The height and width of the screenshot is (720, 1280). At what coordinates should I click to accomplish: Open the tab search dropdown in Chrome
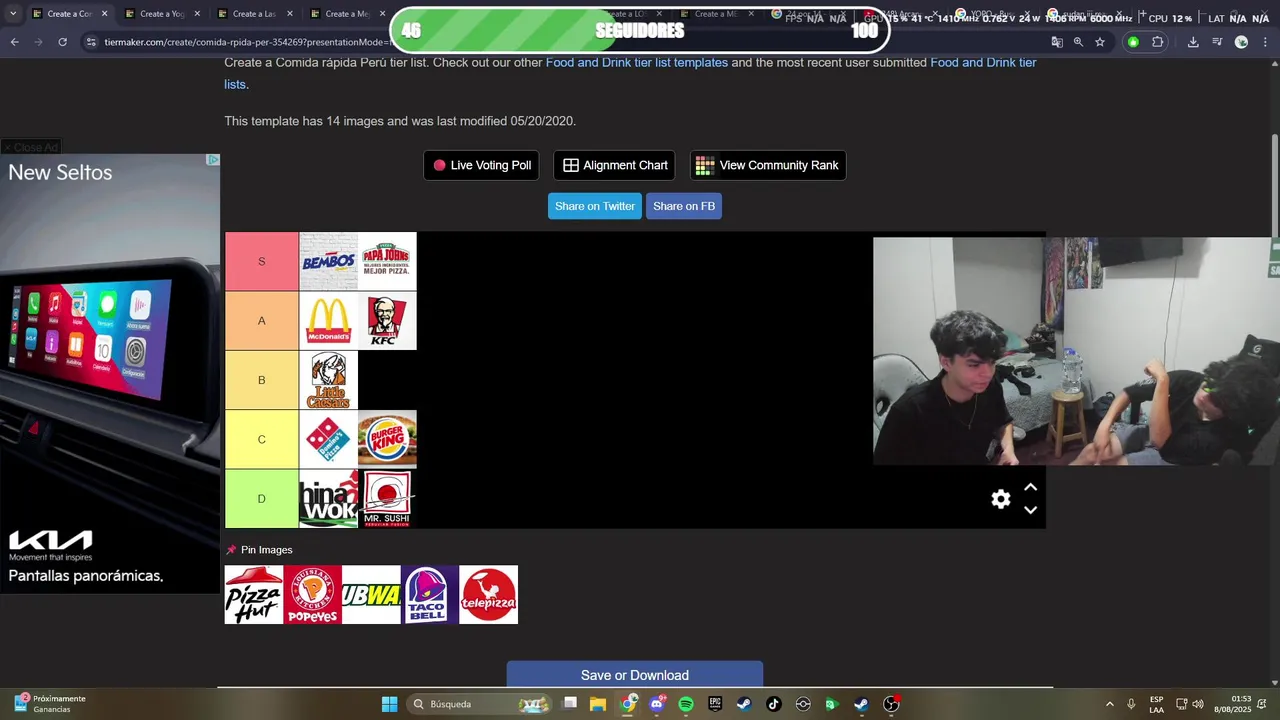12,14
